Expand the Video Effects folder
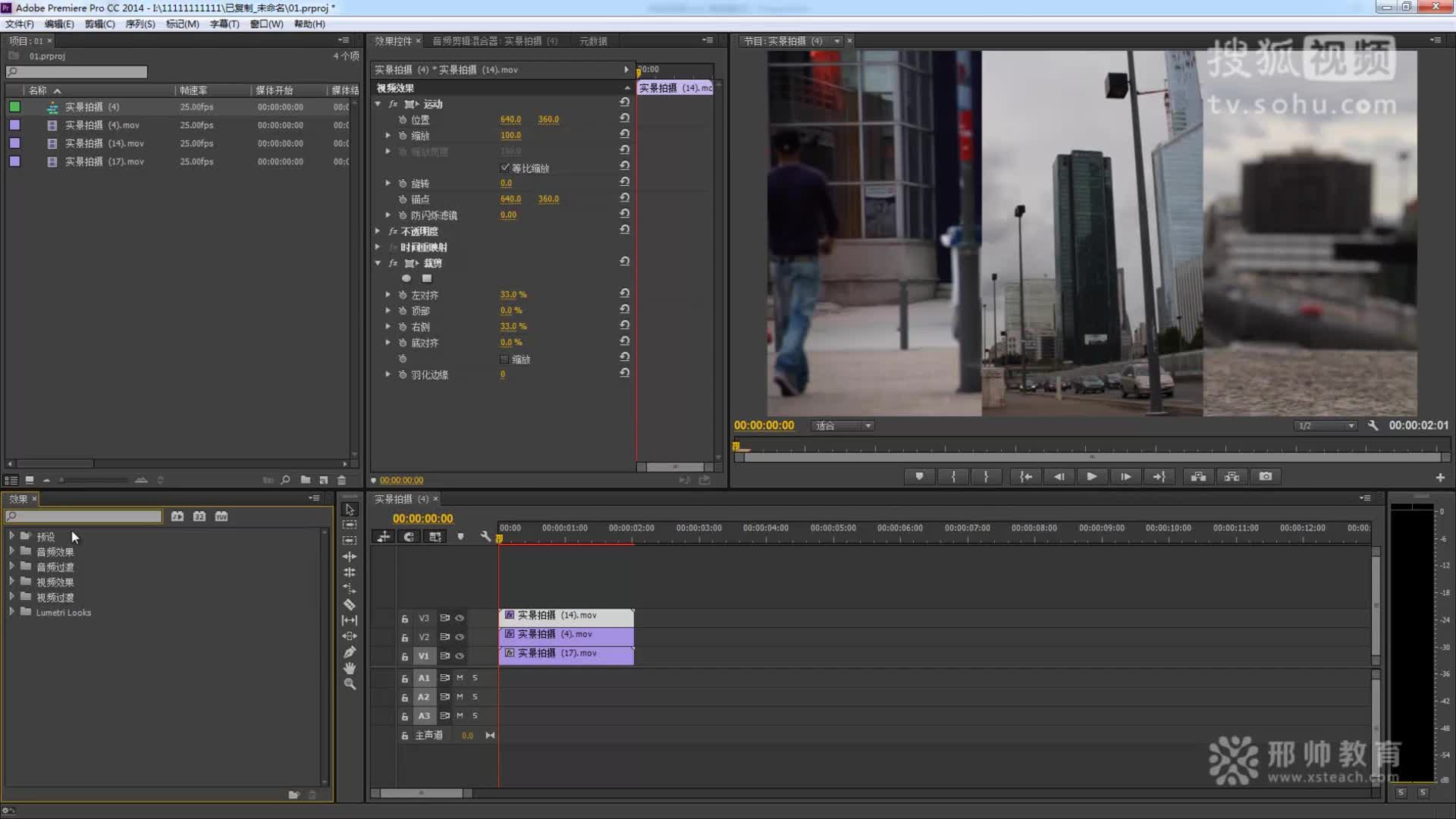Viewport: 1456px width, 819px height. coord(11,582)
